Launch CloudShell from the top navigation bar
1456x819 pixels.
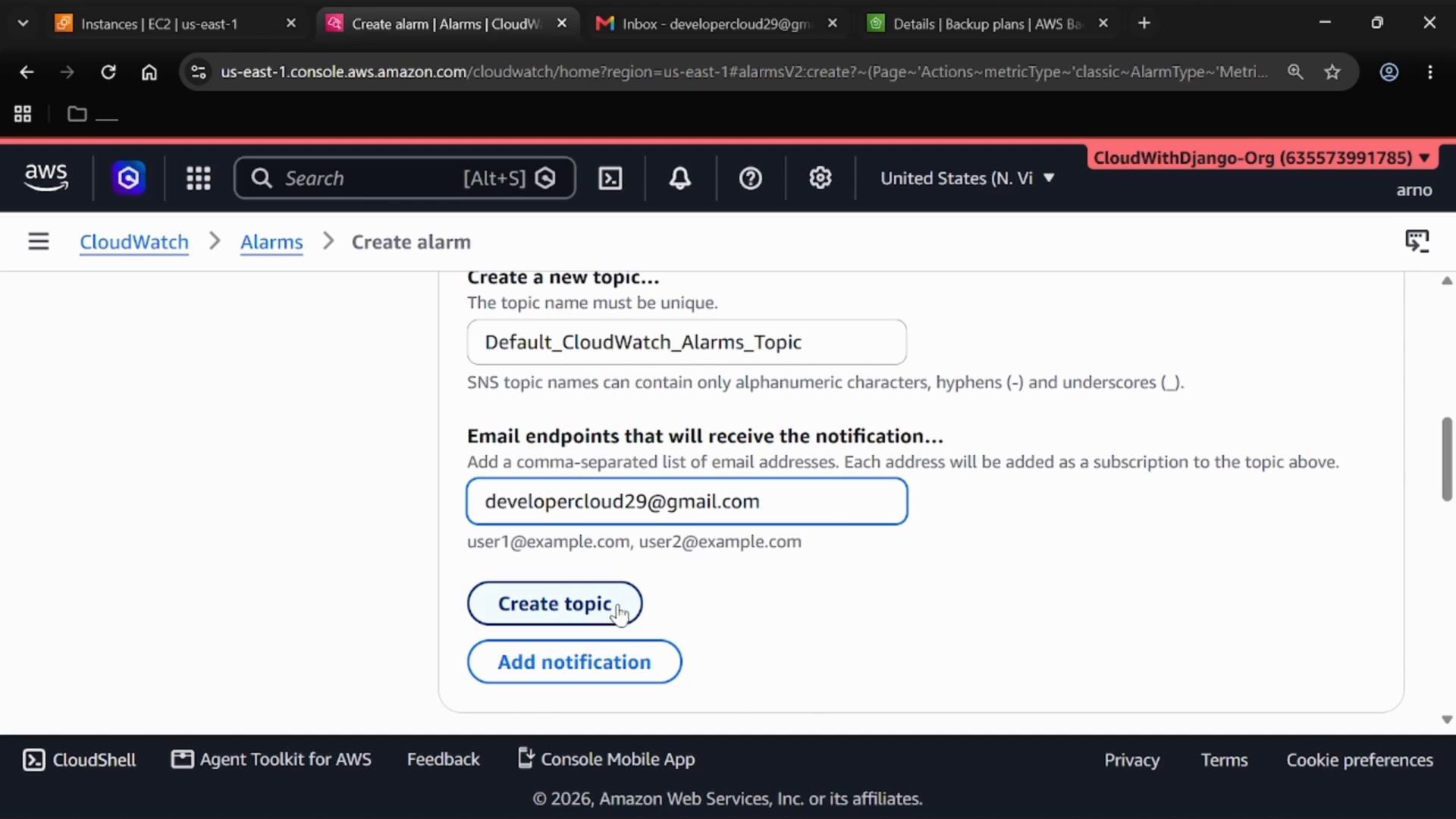pyautogui.click(x=610, y=178)
